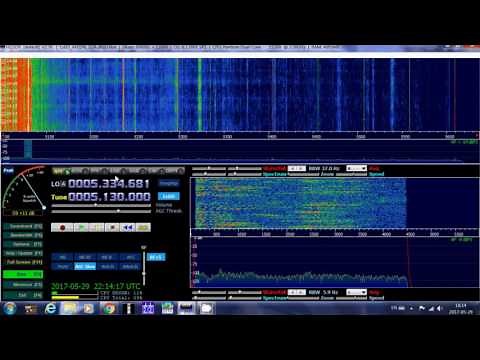This screenshot has height=360, width=480.
Task: Toggle the ANotch auto-notch button
Action: pyautogui.click(x=130, y=266)
